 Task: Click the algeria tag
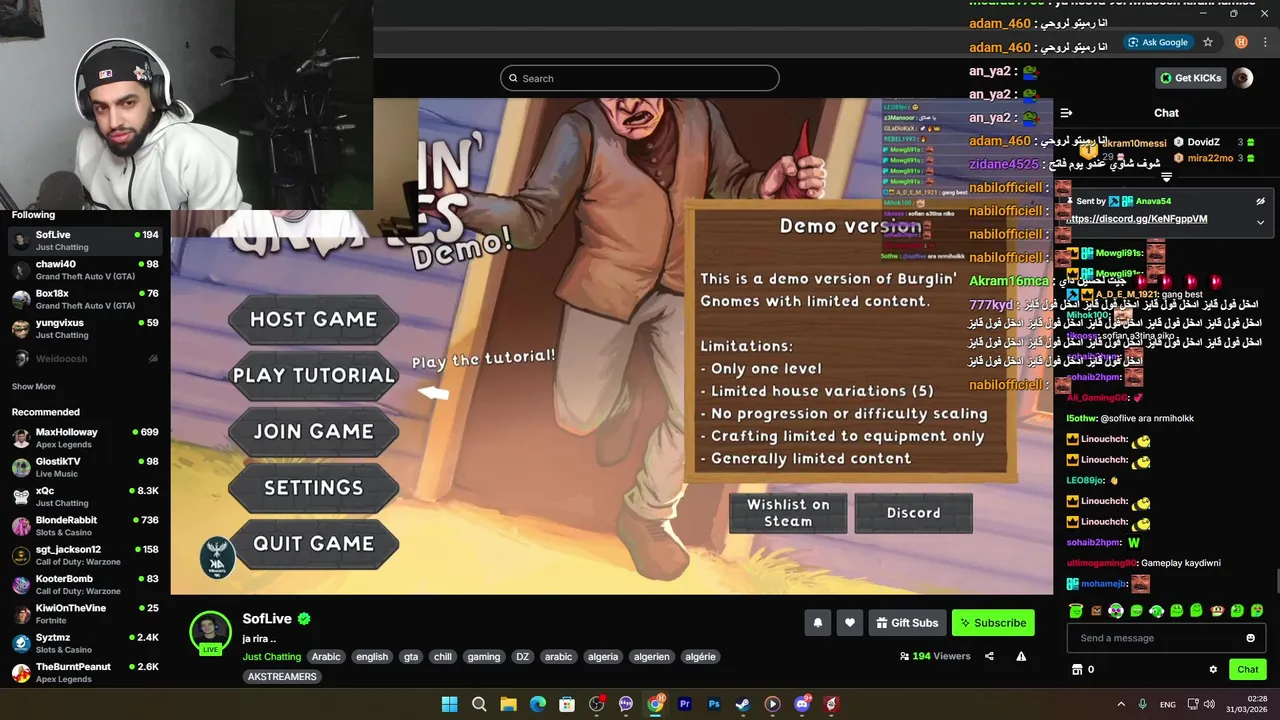[x=603, y=657]
